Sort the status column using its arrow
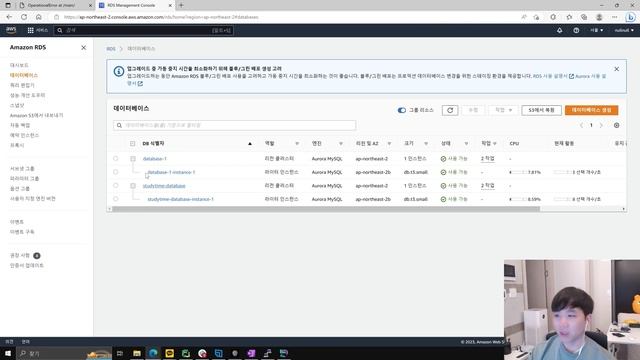This screenshot has width=640, height=360. (466, 144)
